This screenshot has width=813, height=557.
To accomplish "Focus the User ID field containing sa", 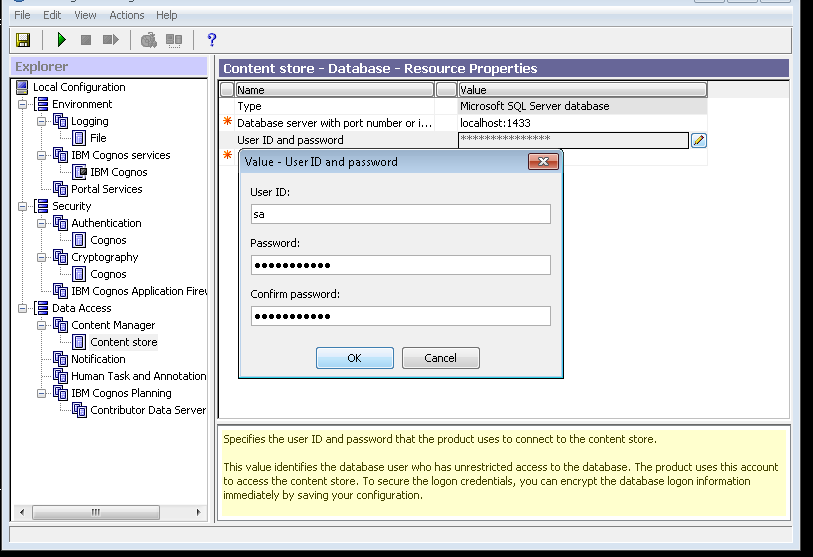I will (x=401, y=214).
